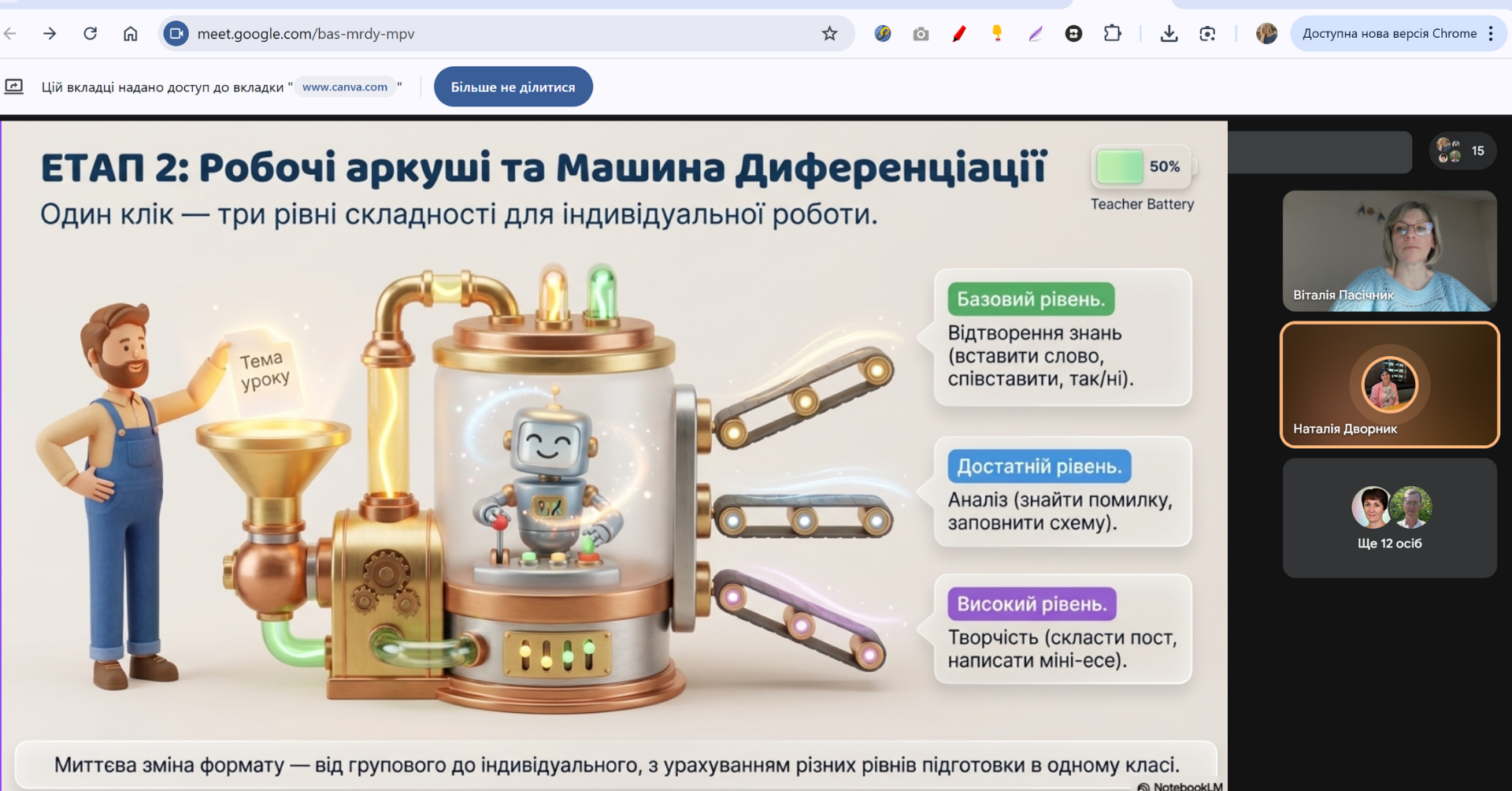Reload the Google Meet page
Screen dimensions: 1512x791
pos(91,33)
